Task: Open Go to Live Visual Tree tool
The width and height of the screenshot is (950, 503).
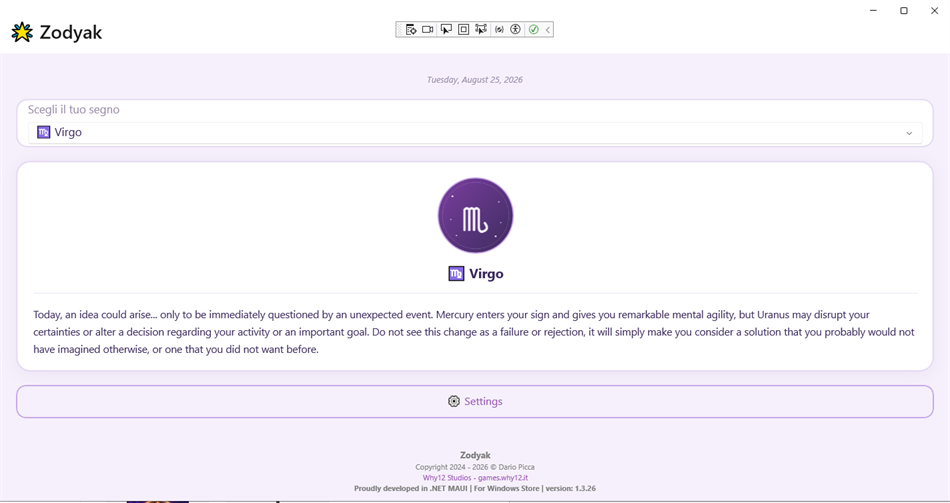Action: coord(411,29)
